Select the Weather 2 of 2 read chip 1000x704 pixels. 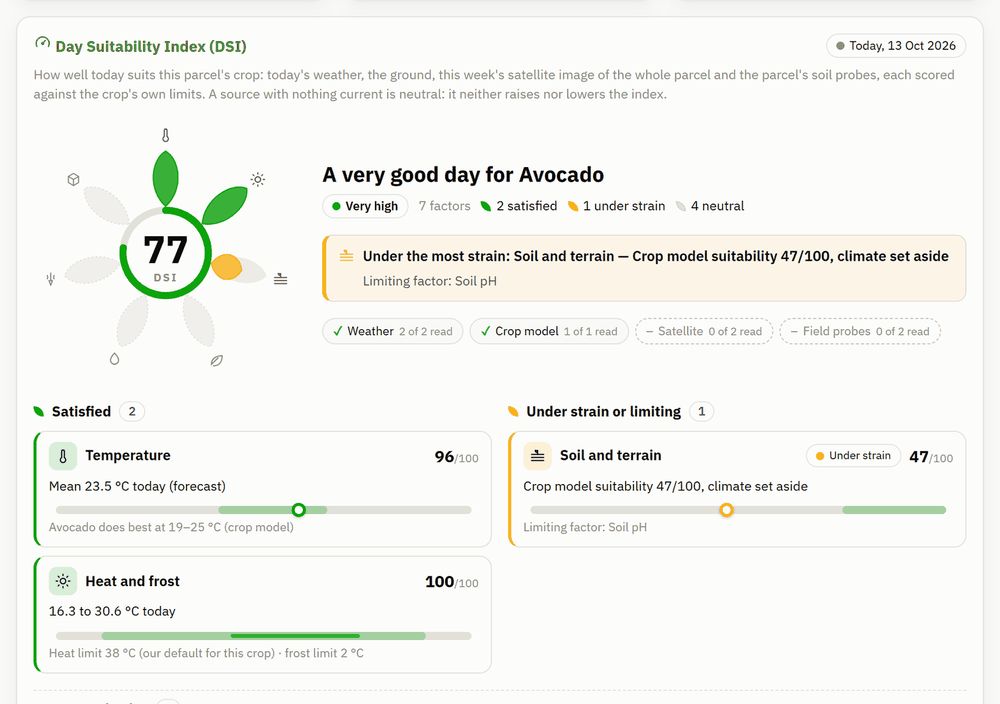pyautogui.click(x=393, y=332)
